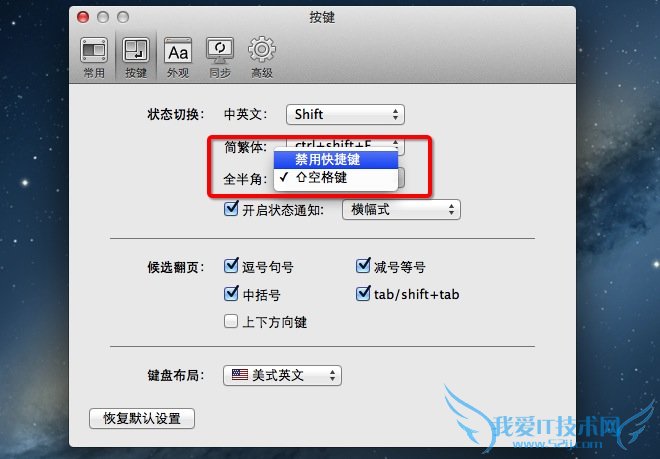660x459 pixels.
Task: Click the 恢复默认设置 button
Action: point(142,418)
